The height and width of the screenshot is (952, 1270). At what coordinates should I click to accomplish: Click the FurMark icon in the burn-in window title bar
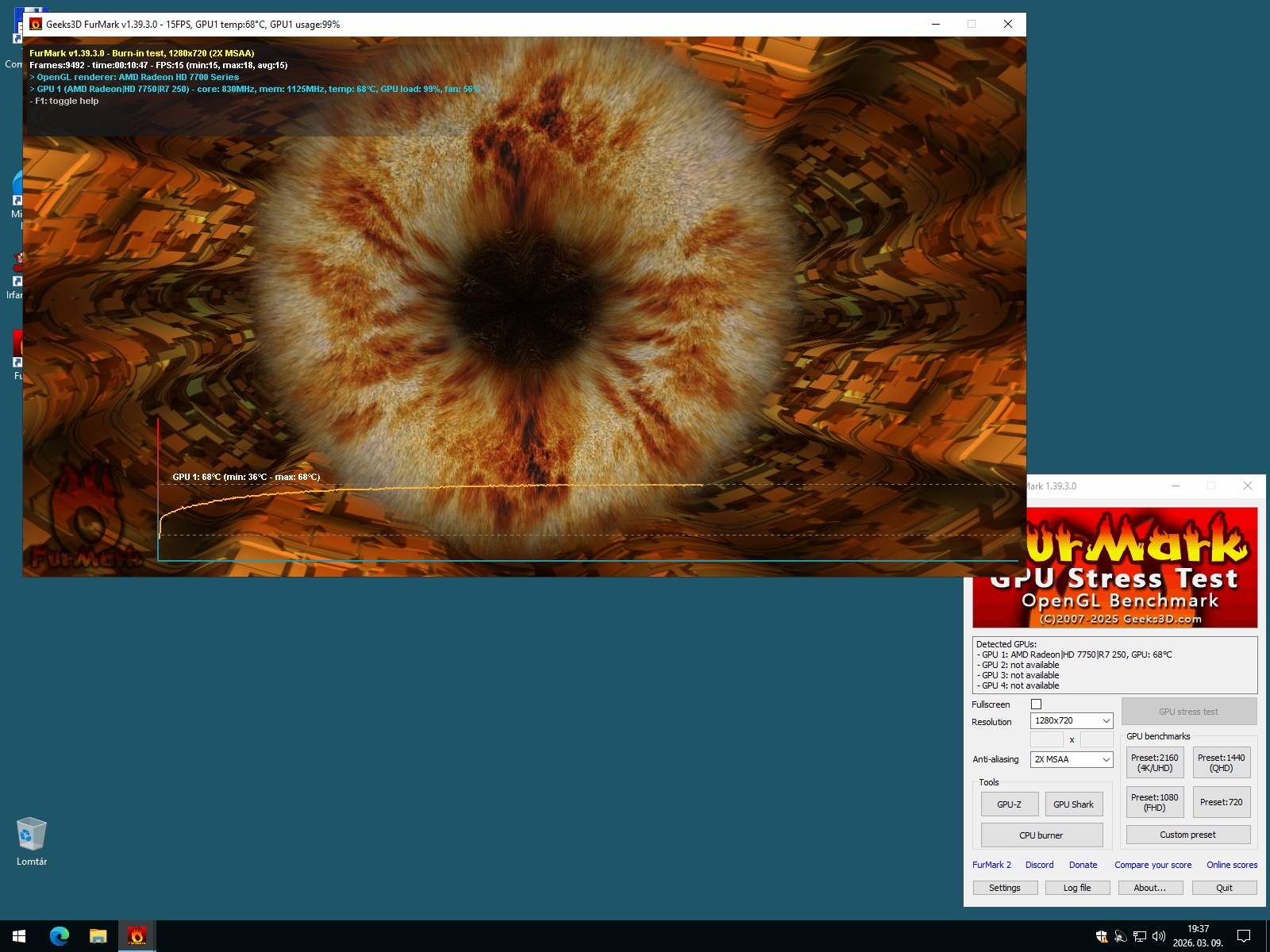36,25
